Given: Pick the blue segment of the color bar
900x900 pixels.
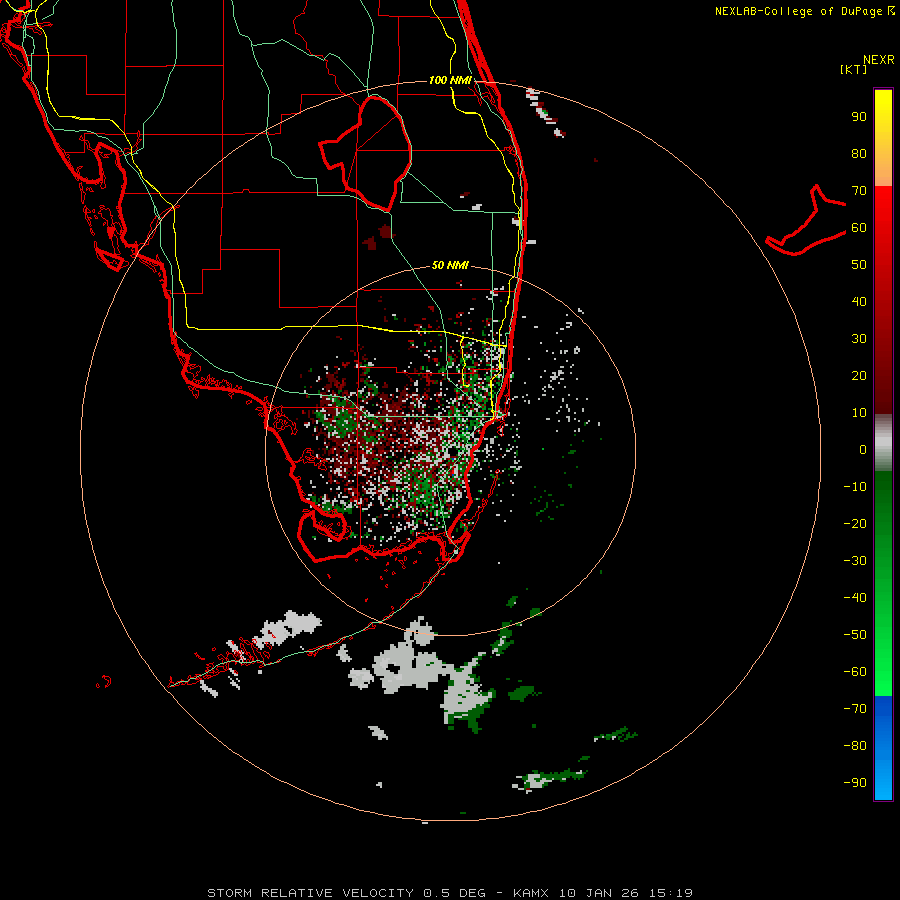Looking at the screenshot, I should (883, 748).
